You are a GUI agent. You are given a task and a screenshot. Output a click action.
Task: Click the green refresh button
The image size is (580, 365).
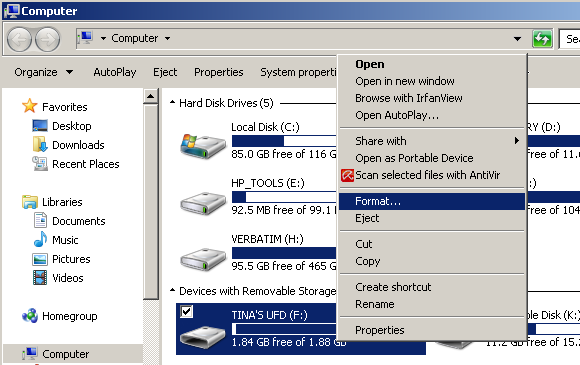pos(542,38)
